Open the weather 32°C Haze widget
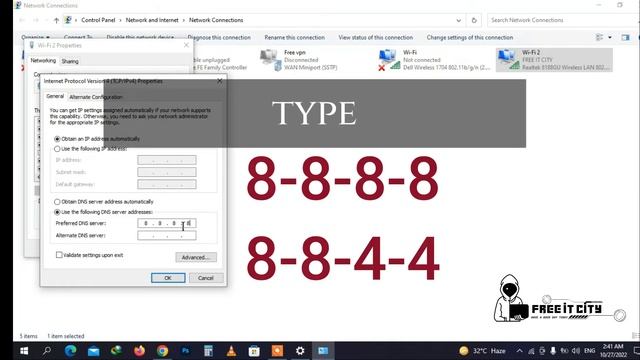The width and height of the screenshot is (640, 360). click(x=482, y=351)
